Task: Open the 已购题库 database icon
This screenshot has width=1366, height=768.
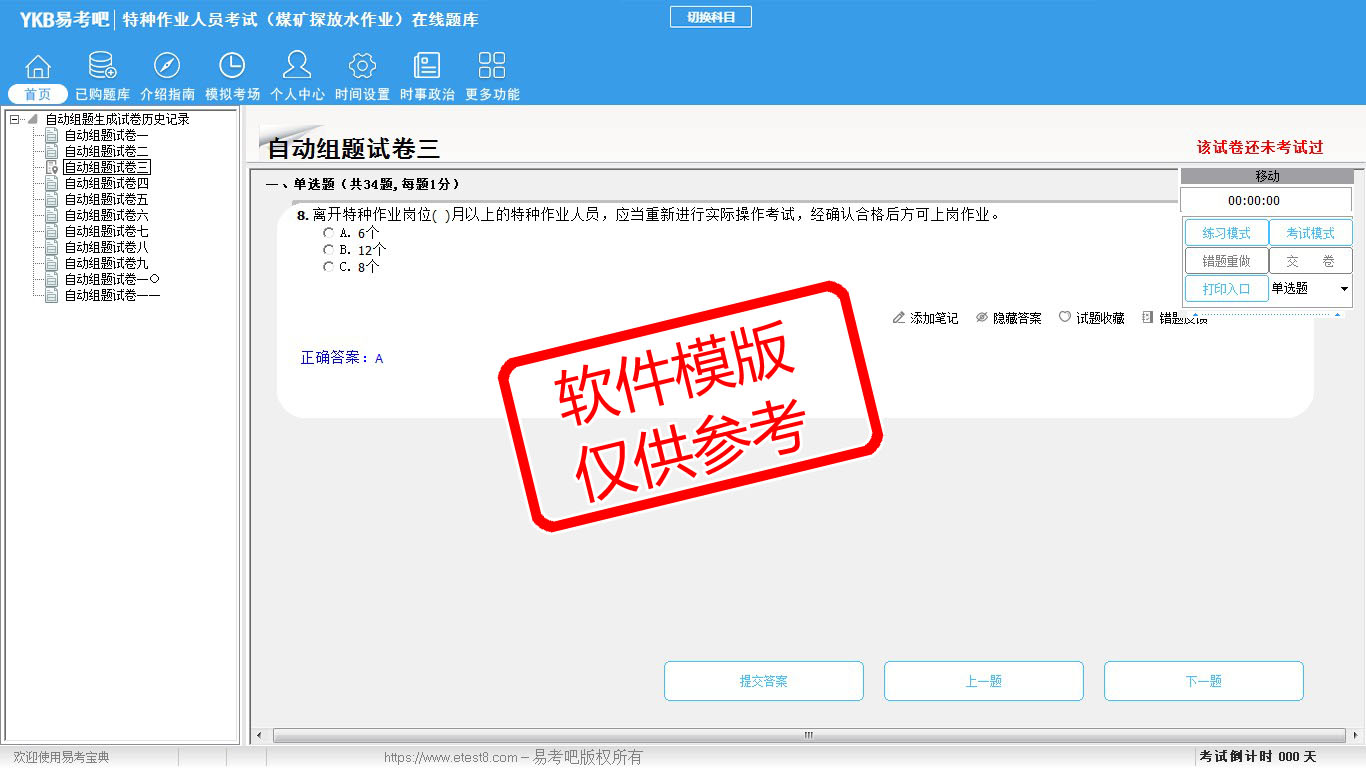Action: 102,67
